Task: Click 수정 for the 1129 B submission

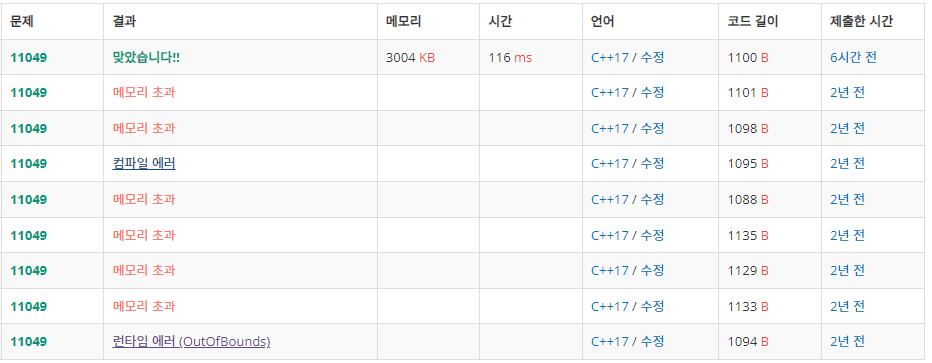Action: (652, 270)
